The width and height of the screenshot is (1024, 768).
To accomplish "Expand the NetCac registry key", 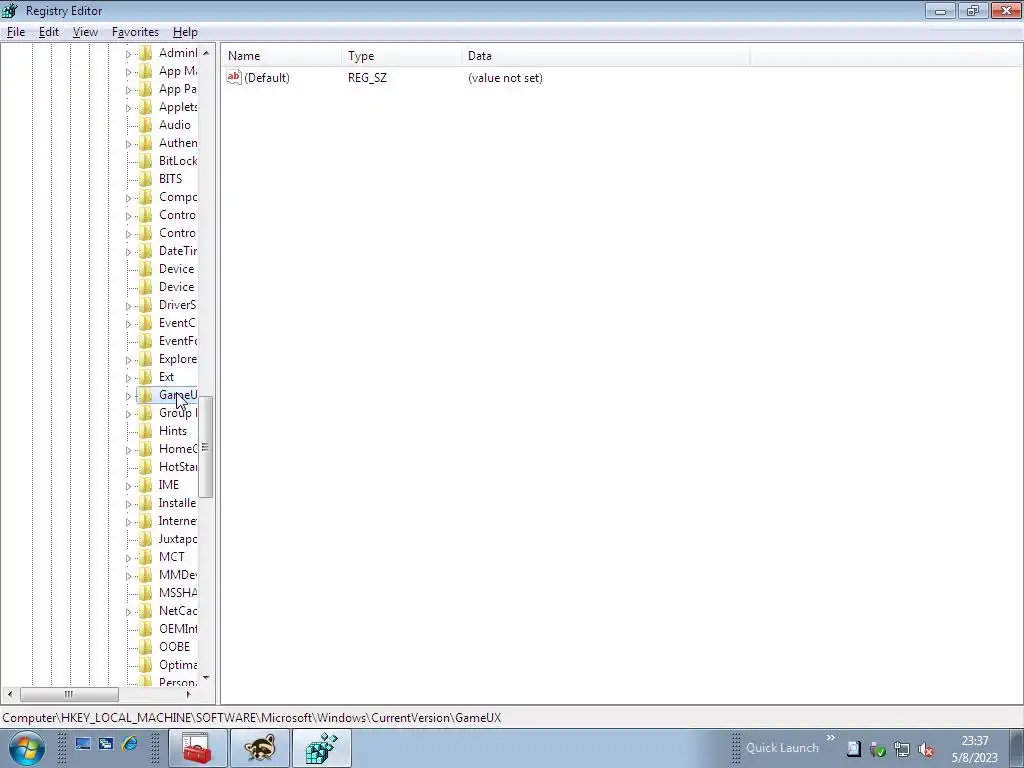I will 128,612.
